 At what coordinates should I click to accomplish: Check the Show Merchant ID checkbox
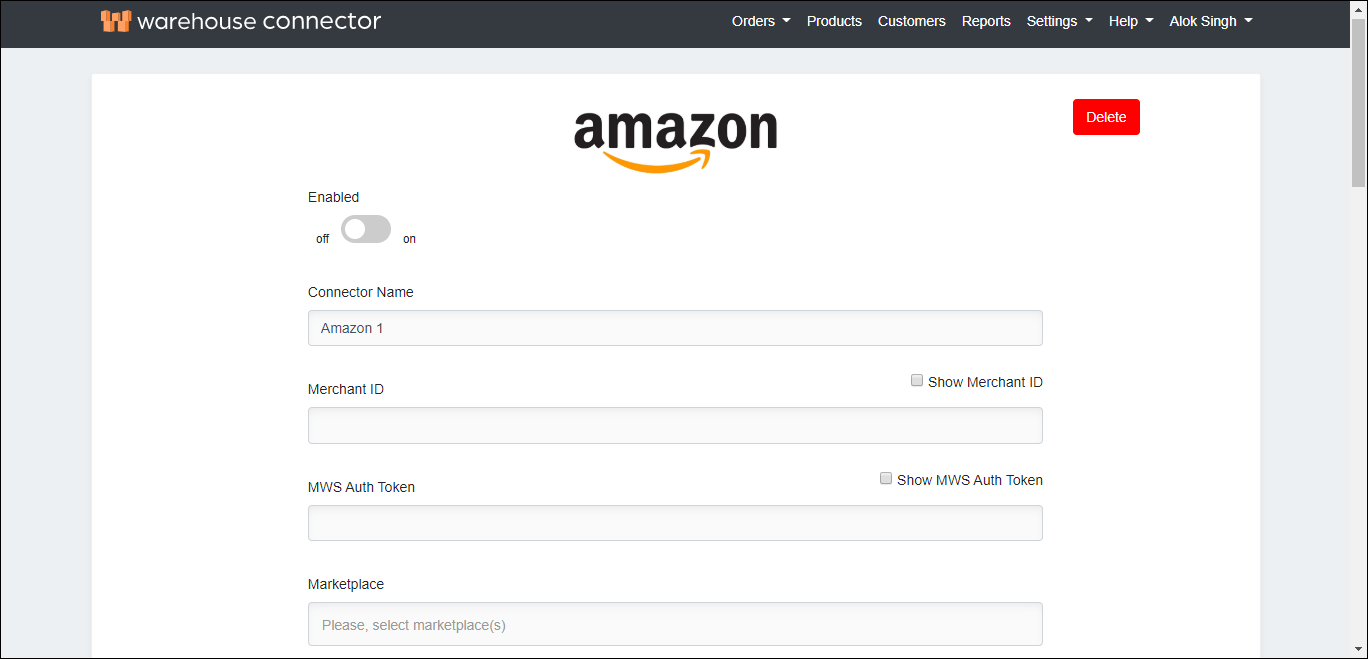point(917,380)
